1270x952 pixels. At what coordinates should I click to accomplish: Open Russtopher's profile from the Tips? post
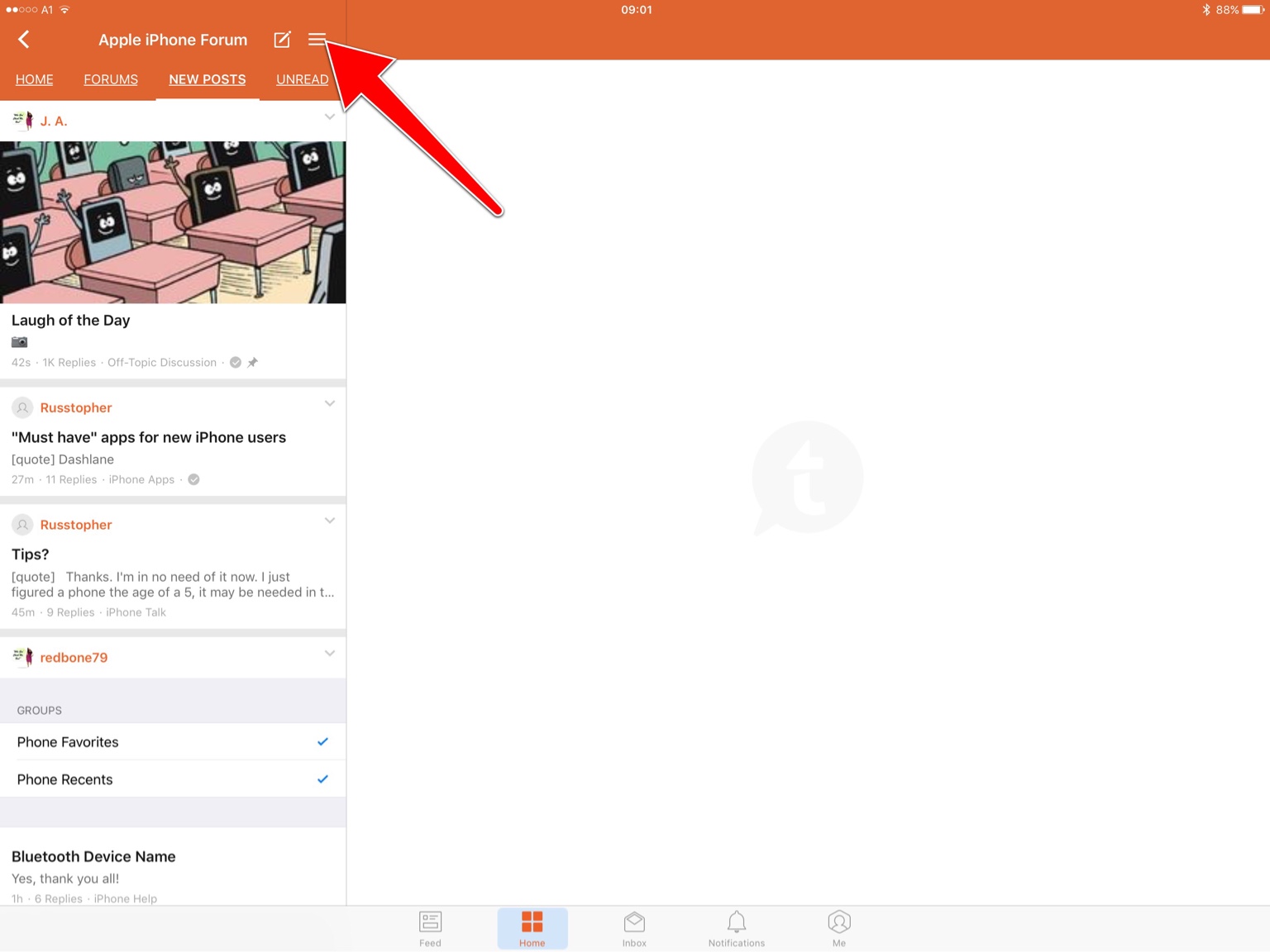coord(75,525)
